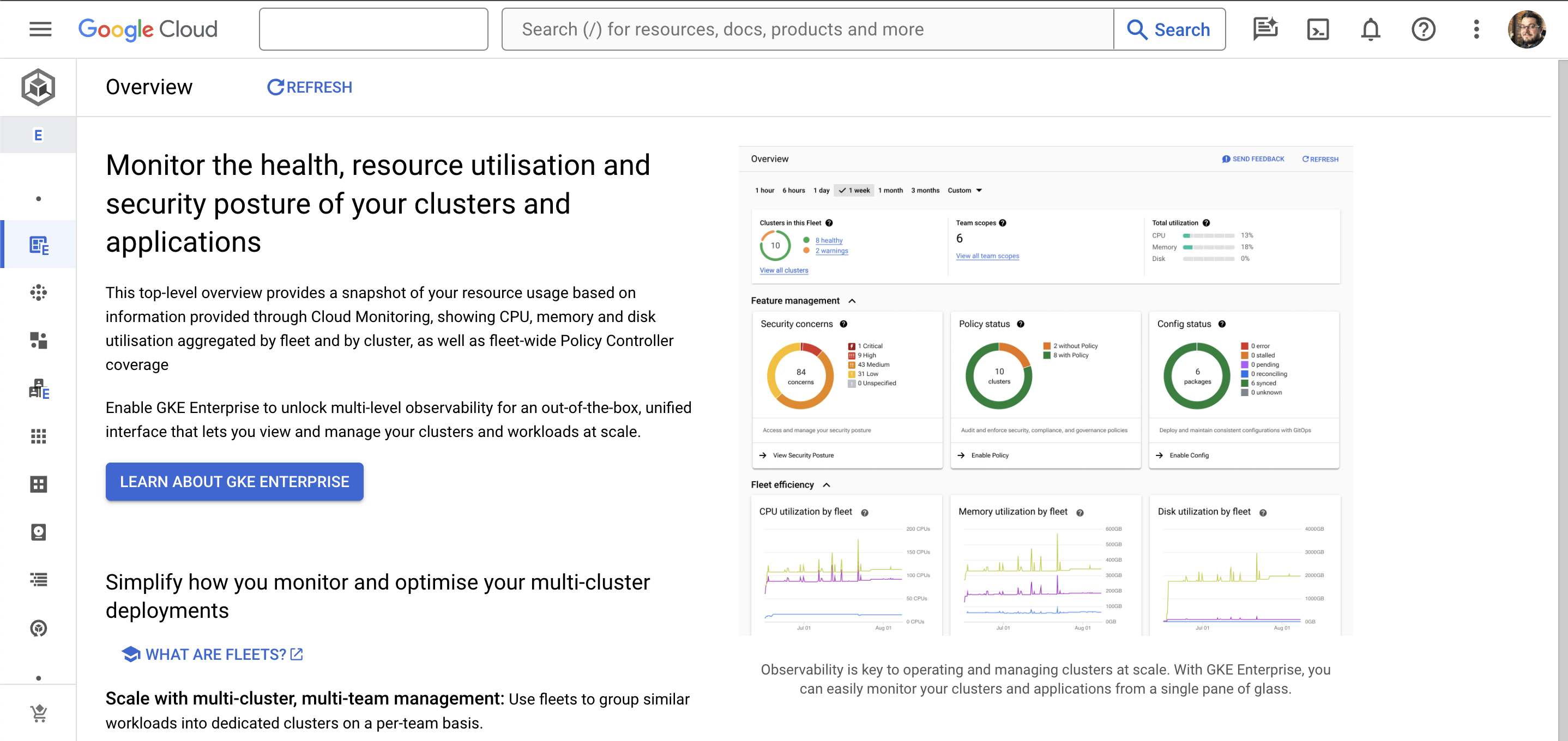
Task: Click 'Custom' range in the preview image
Action: click(965, 190)
